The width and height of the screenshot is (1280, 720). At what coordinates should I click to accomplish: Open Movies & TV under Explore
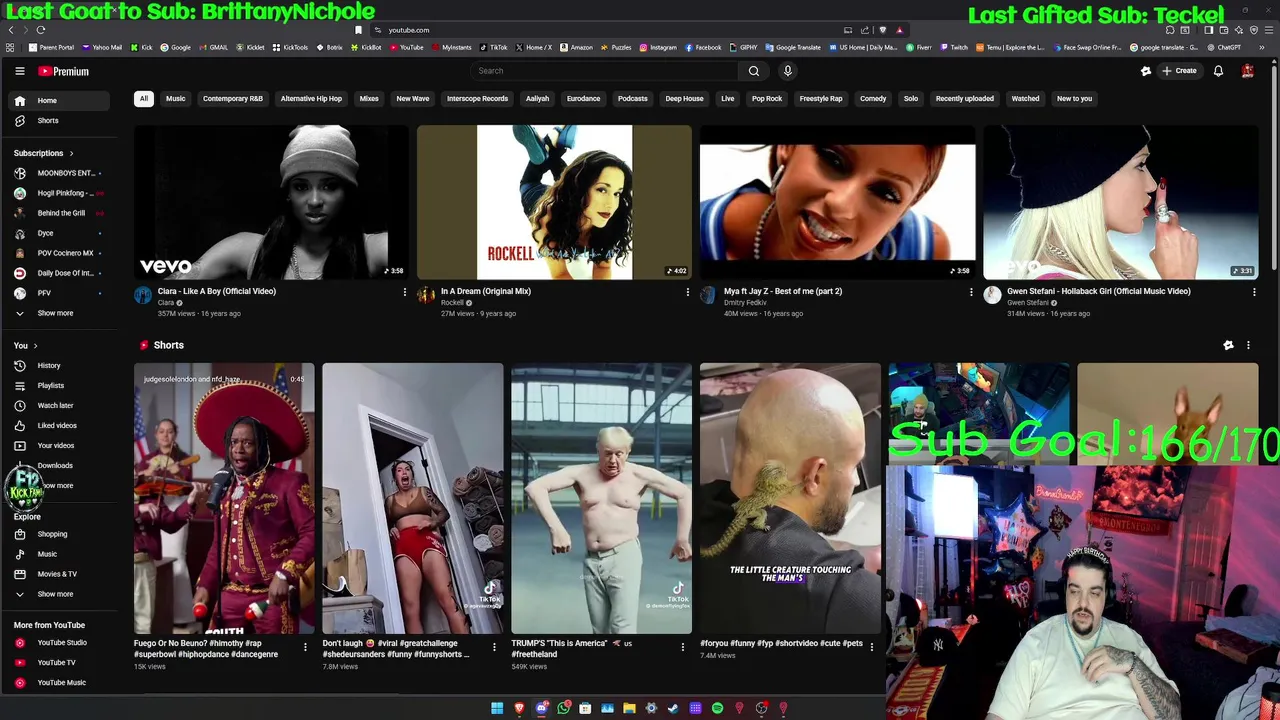pyautogui.click(x=59, y=574)
